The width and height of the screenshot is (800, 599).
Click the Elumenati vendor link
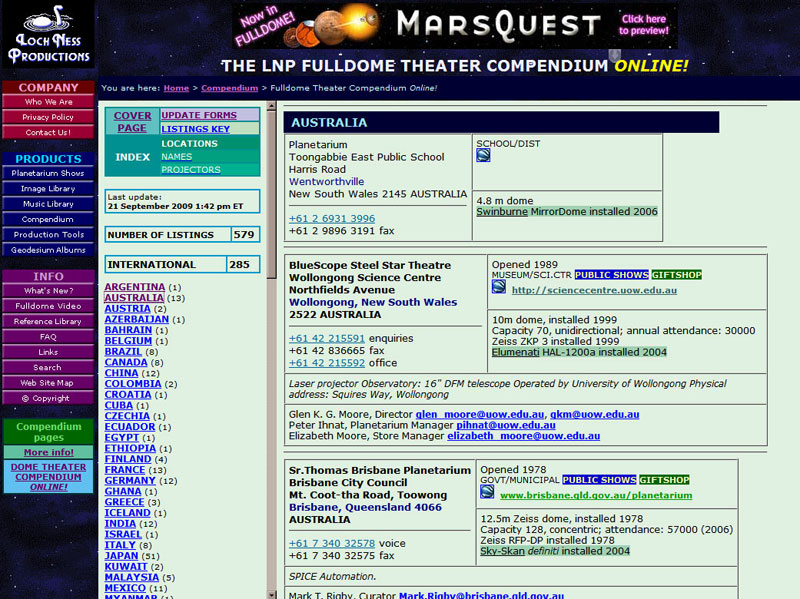[x=515, y=352]
